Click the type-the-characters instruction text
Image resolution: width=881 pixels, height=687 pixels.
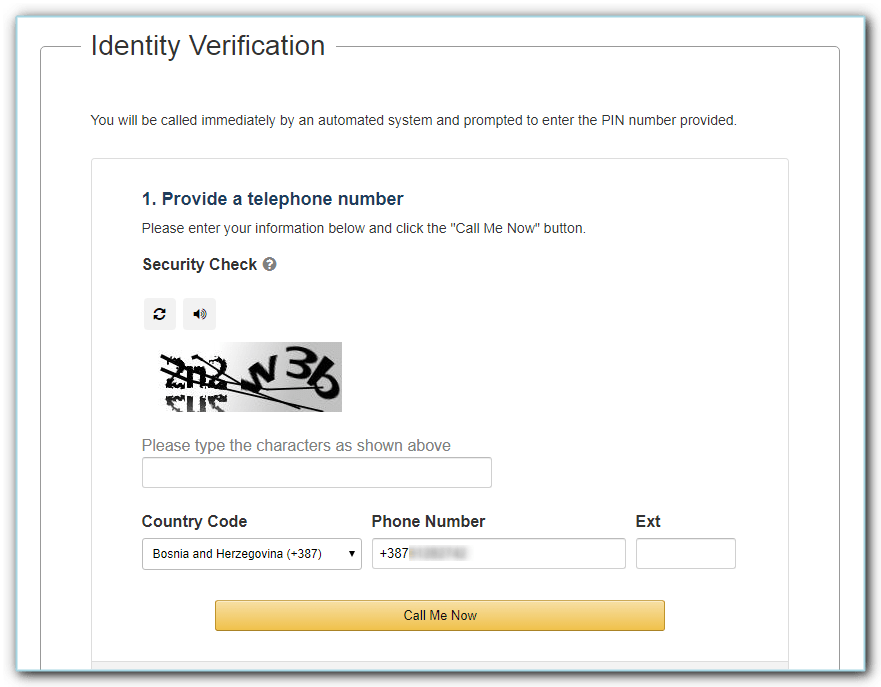pos(296,445)
